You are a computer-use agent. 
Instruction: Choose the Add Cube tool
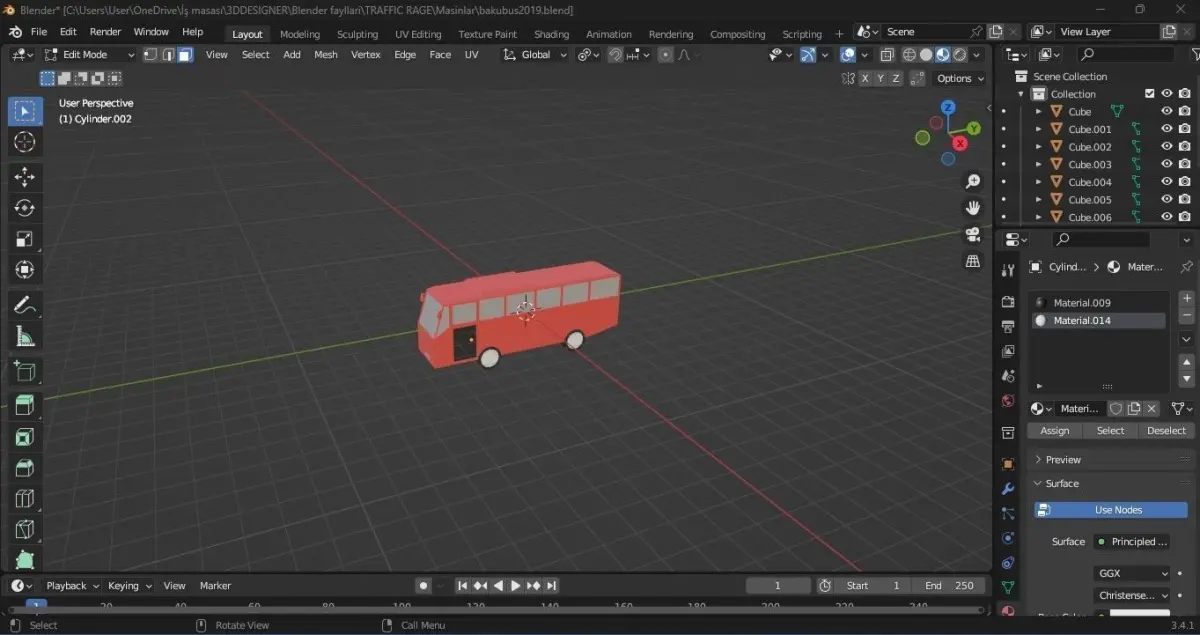click(x=25, y=372)
